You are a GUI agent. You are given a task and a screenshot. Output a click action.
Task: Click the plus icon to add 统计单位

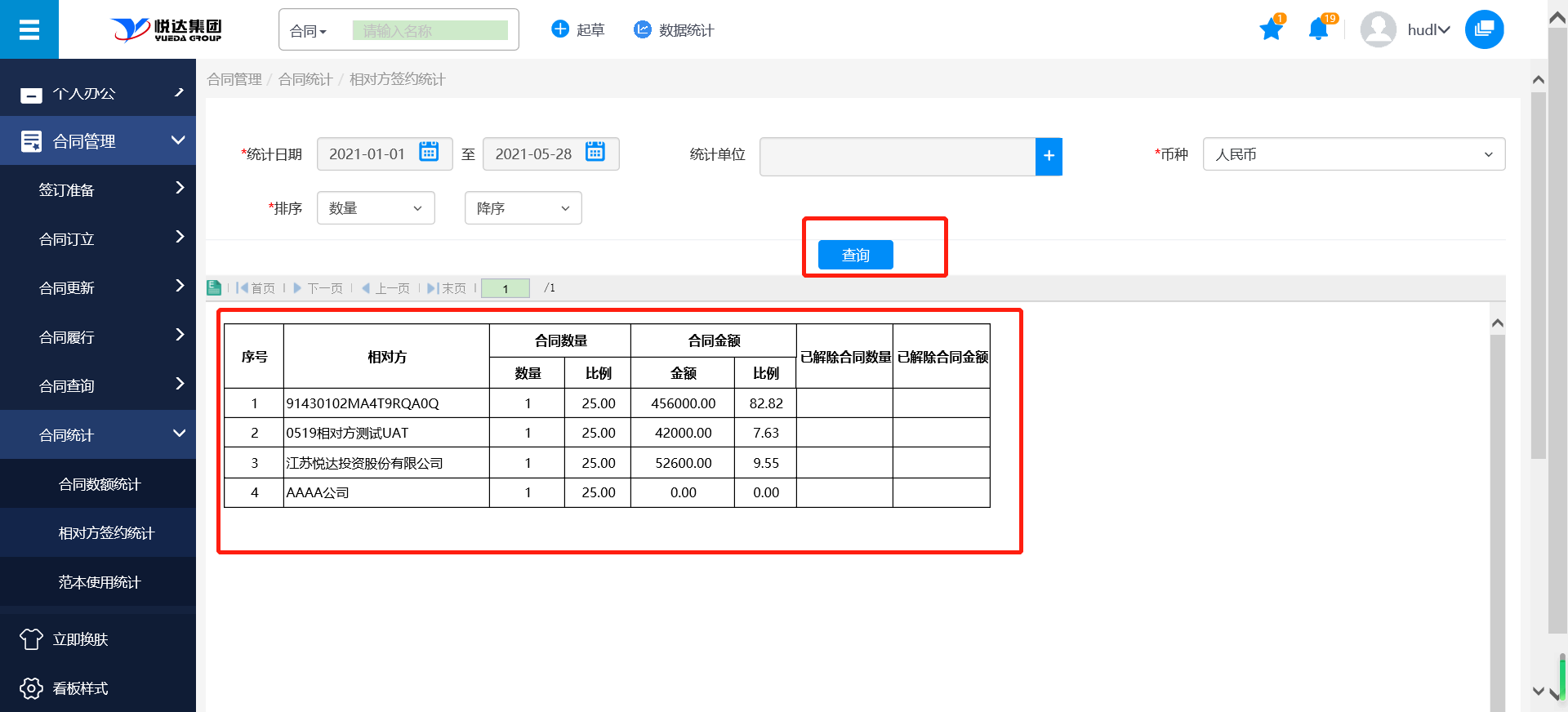pyautogui.click(x=1049, y=156)
